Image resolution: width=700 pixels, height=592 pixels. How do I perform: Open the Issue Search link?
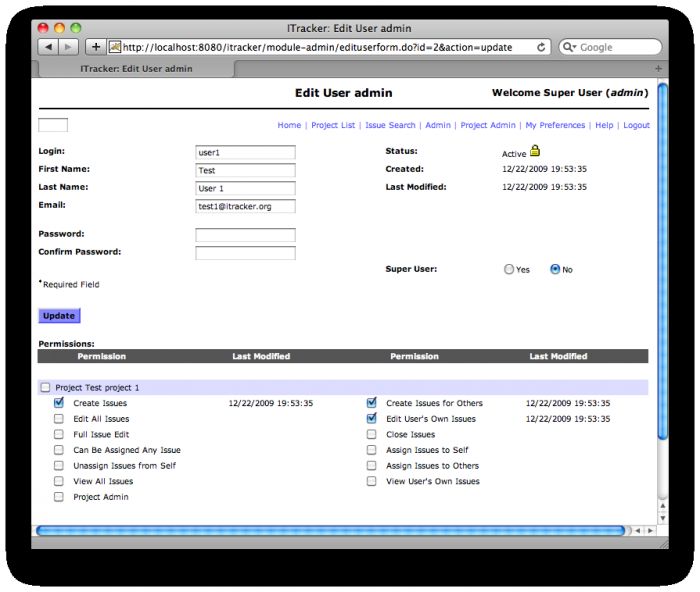coord(390,125)
